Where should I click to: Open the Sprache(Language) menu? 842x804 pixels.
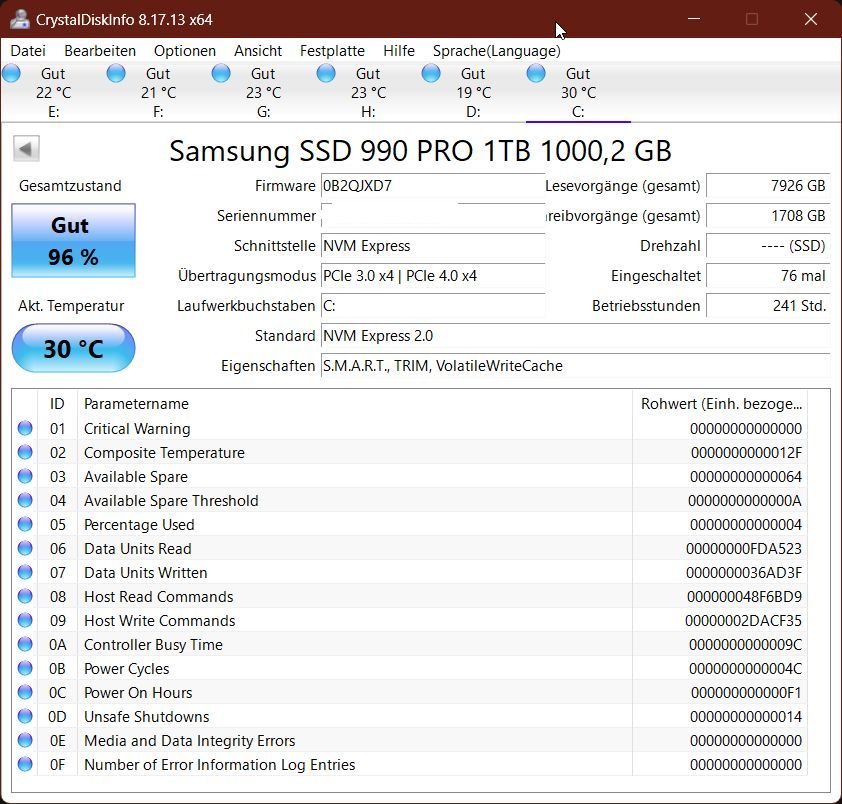pyautogui.click(x=496, y=50)
